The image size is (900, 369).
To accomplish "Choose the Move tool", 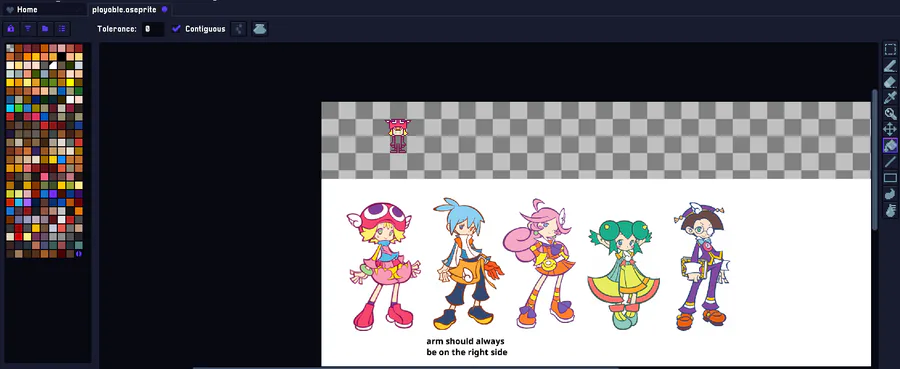I will click(890, 130).
